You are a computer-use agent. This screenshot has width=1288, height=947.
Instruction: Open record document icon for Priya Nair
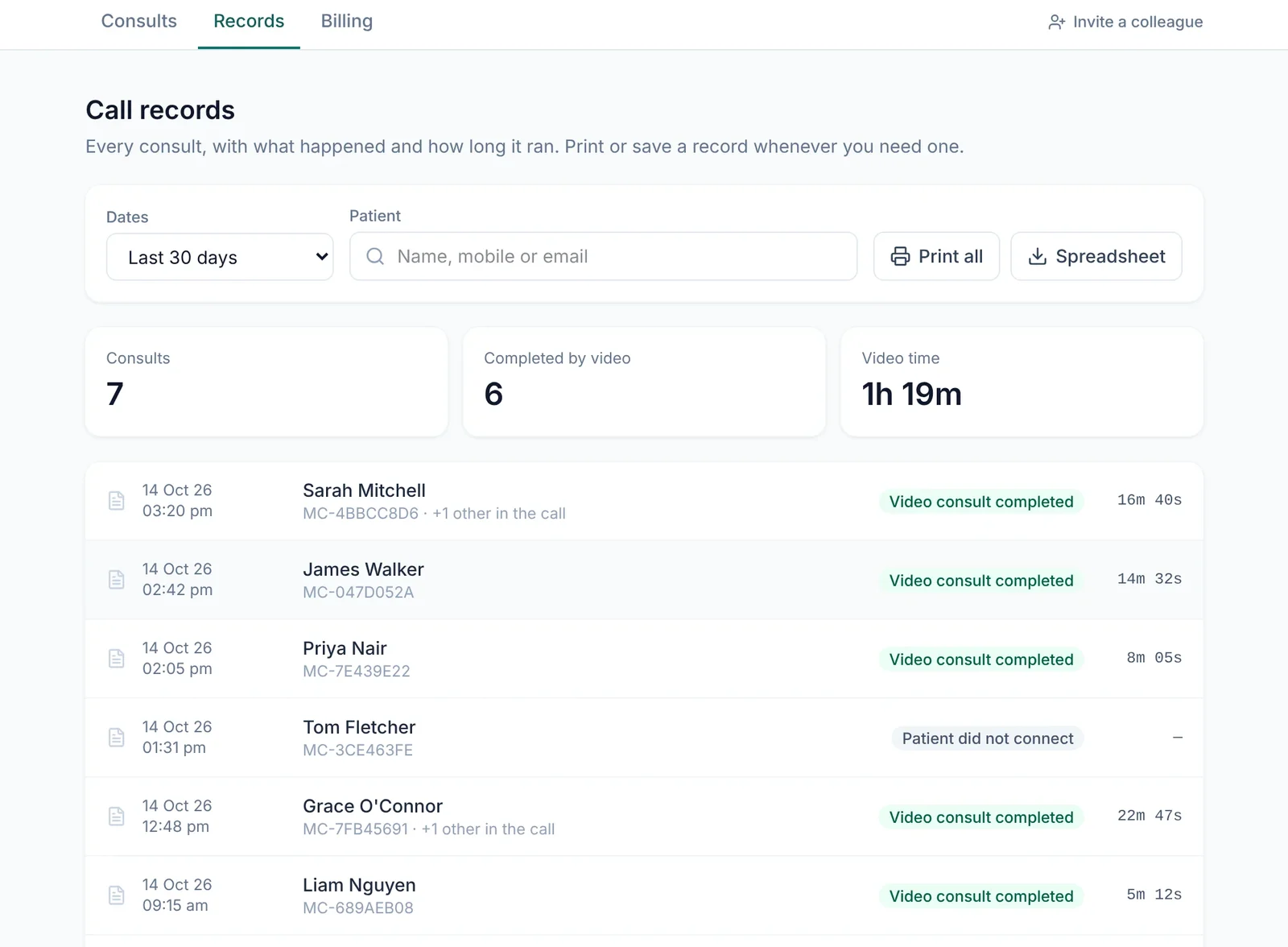(x=117, y=659)
